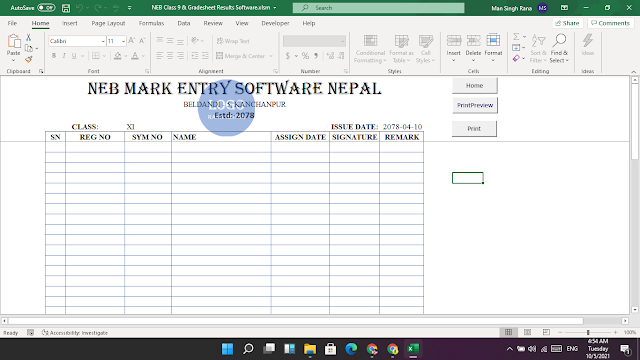Switch to the Page Layout tab
Screen dimensions: 640x360
pos(108,23)
